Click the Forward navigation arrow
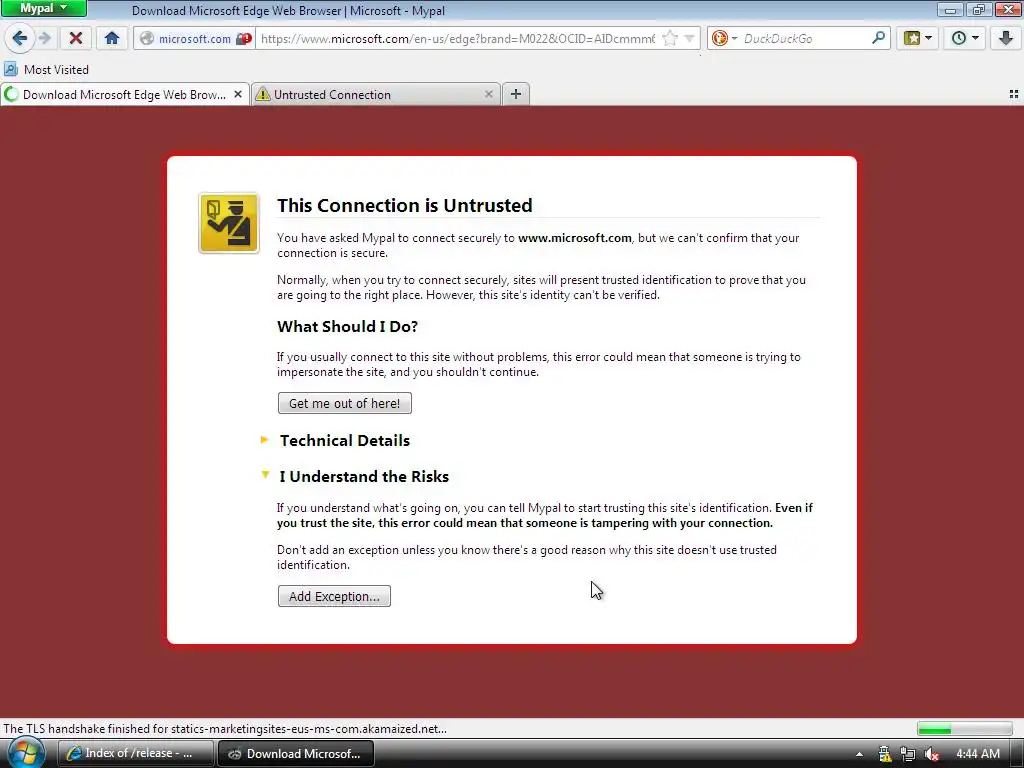Screen dimensions: 1024x768 pos(45,39)
